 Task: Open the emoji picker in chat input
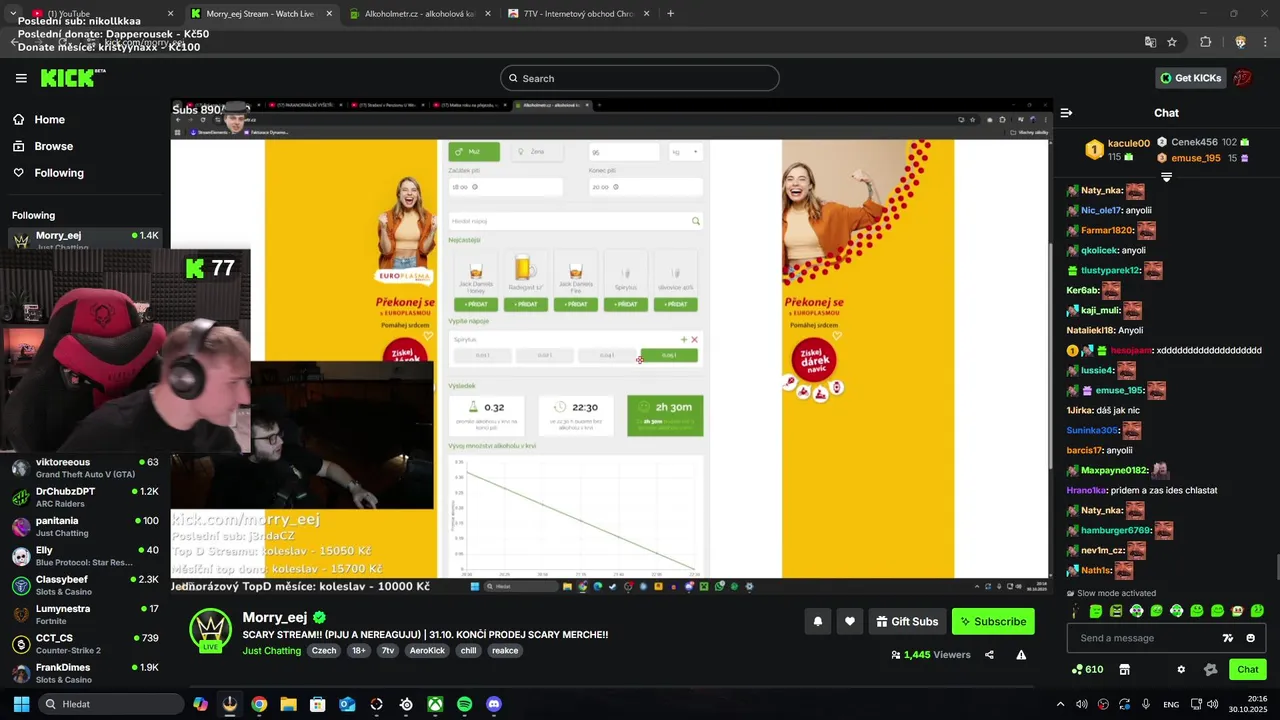pos(1250,638)
